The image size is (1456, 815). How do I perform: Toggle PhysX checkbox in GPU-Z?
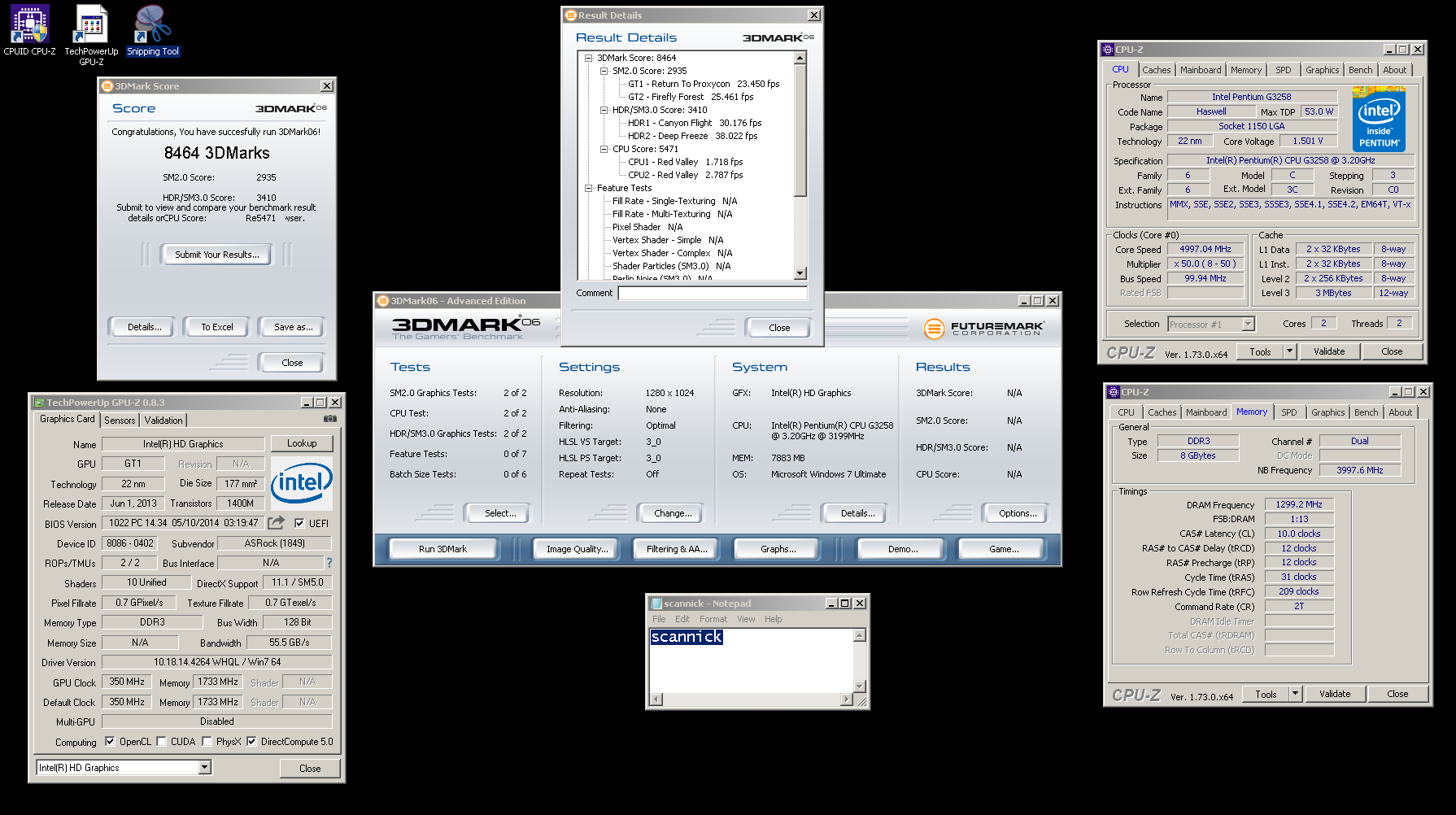pos(207,741)
